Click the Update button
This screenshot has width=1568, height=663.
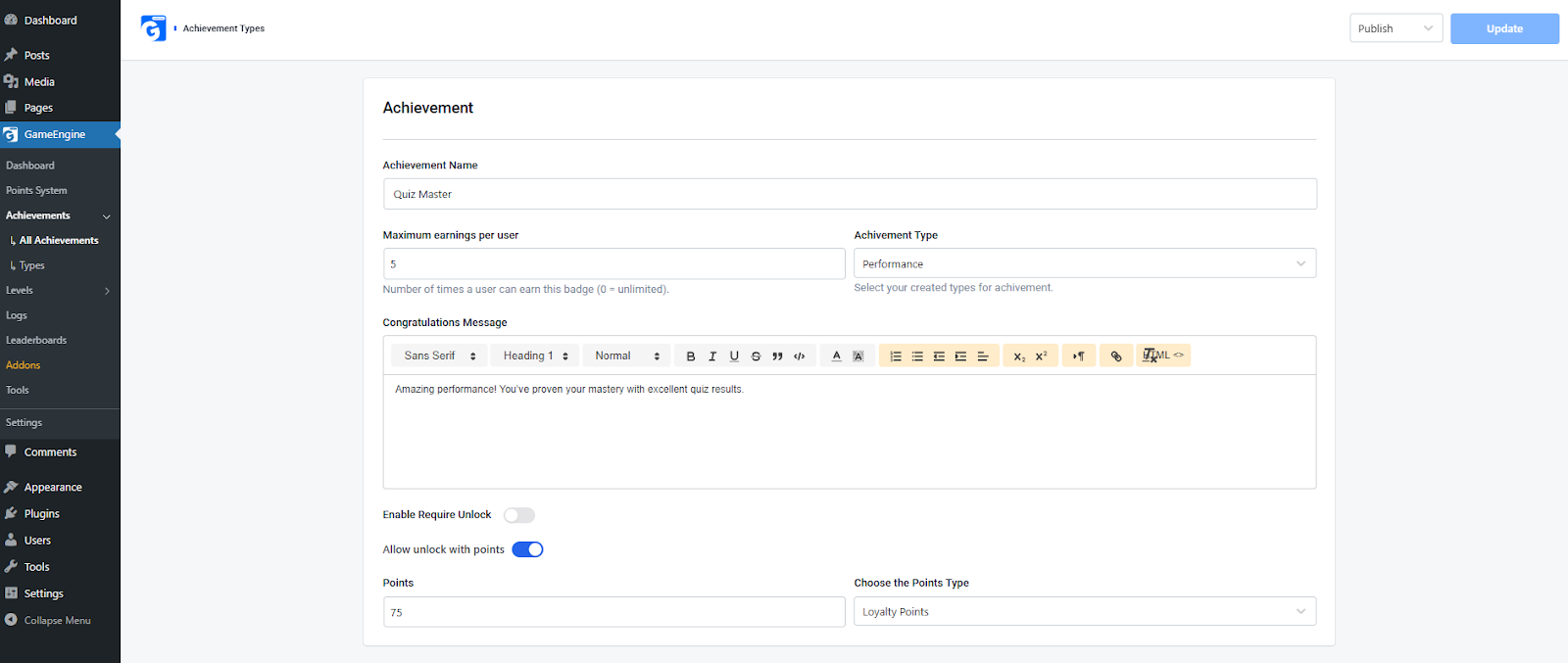click(1504, 28)
